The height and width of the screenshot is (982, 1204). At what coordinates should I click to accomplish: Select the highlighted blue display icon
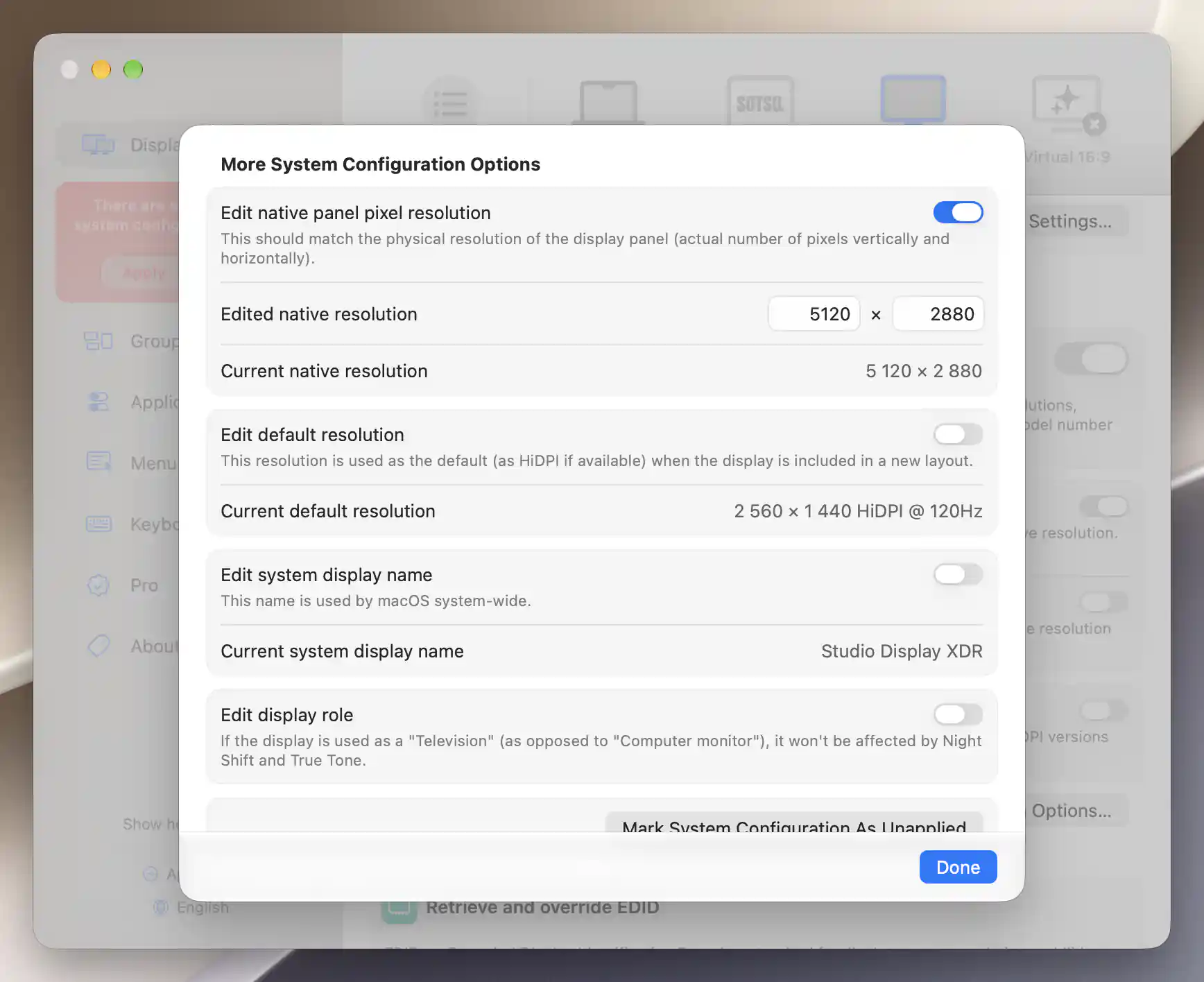click(x=913, y=100)
